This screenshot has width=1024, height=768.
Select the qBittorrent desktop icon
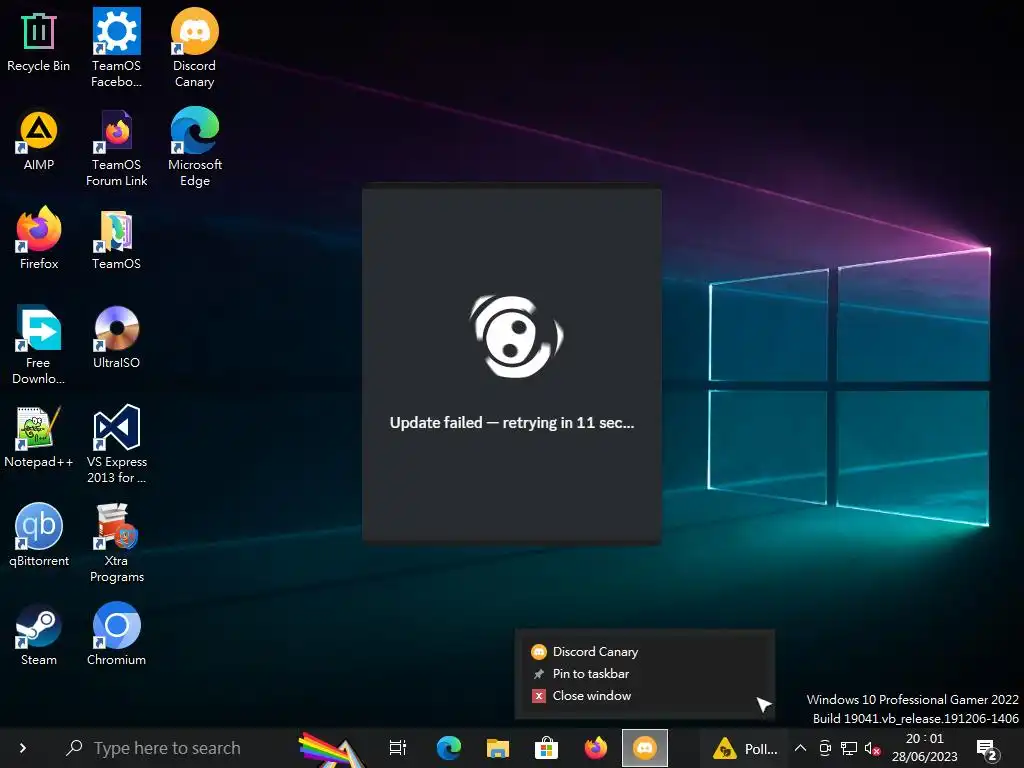tap(39, 536)
